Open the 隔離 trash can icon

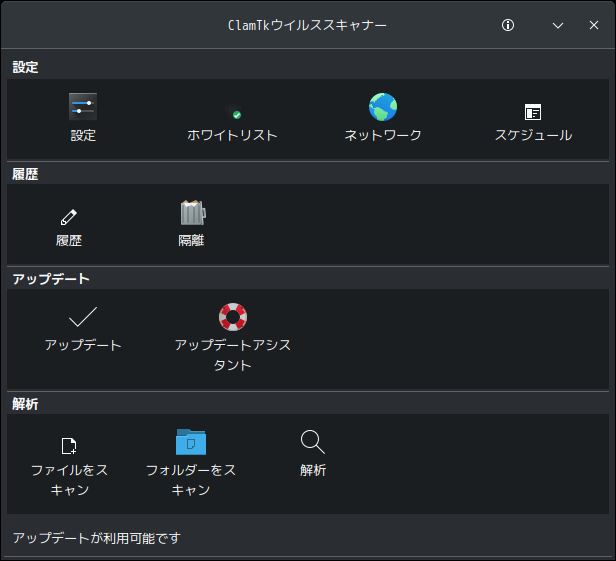point(192,212)
